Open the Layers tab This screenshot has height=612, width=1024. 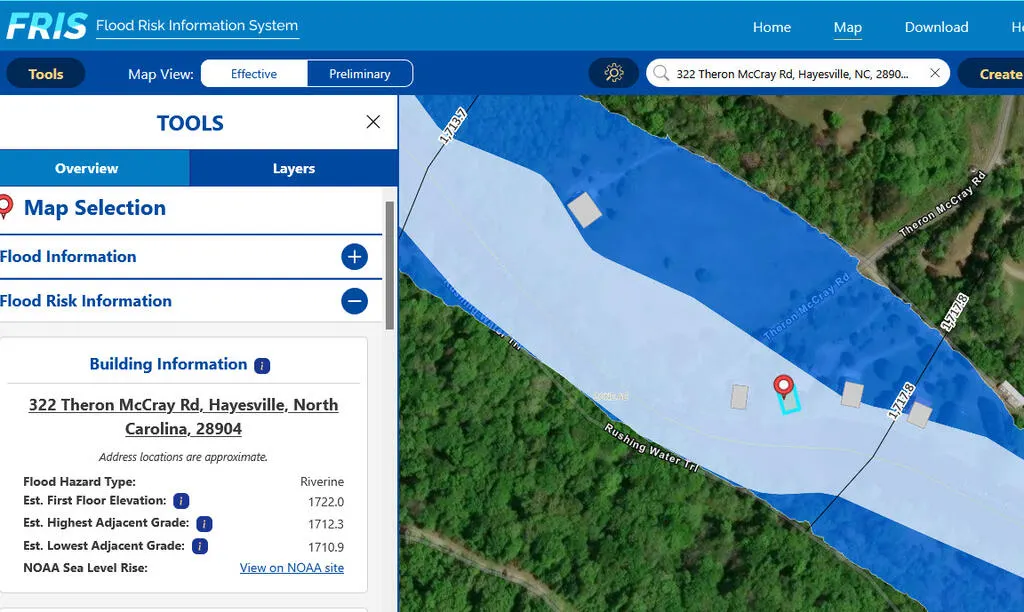click(294, 169)
